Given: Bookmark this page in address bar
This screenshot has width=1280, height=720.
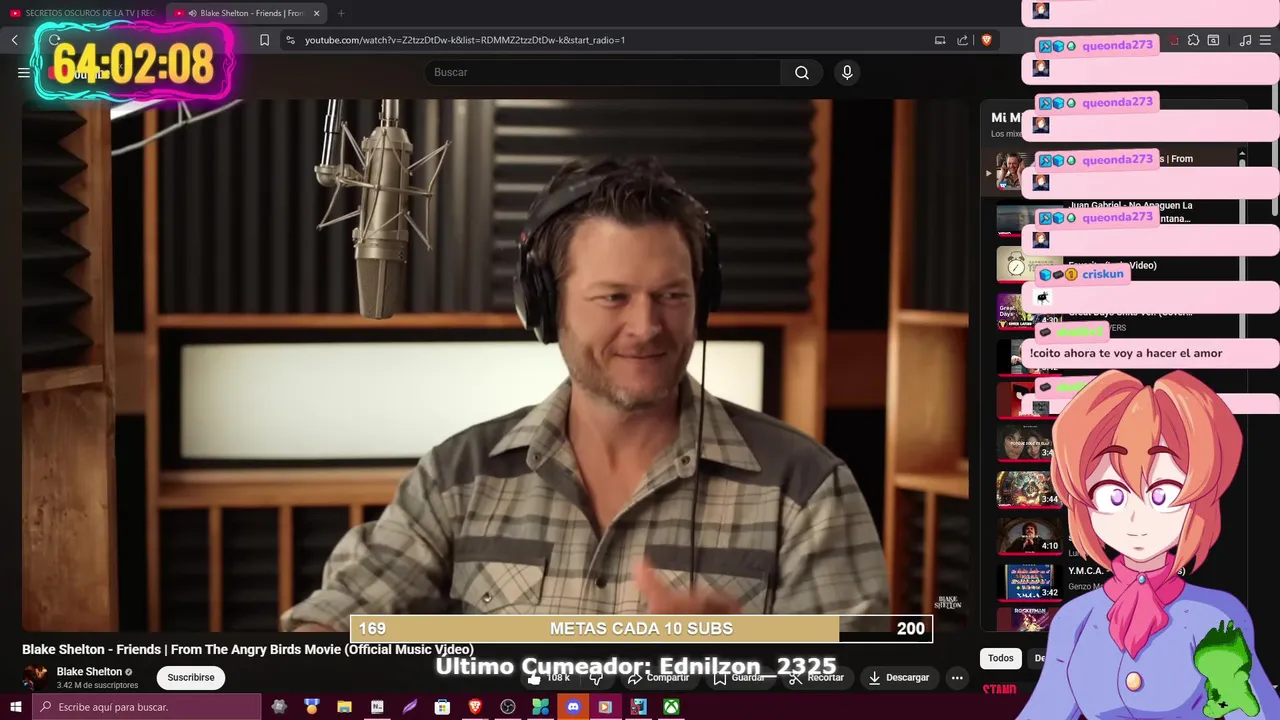Looking at the screenshot, I should [x=264, y=40].
